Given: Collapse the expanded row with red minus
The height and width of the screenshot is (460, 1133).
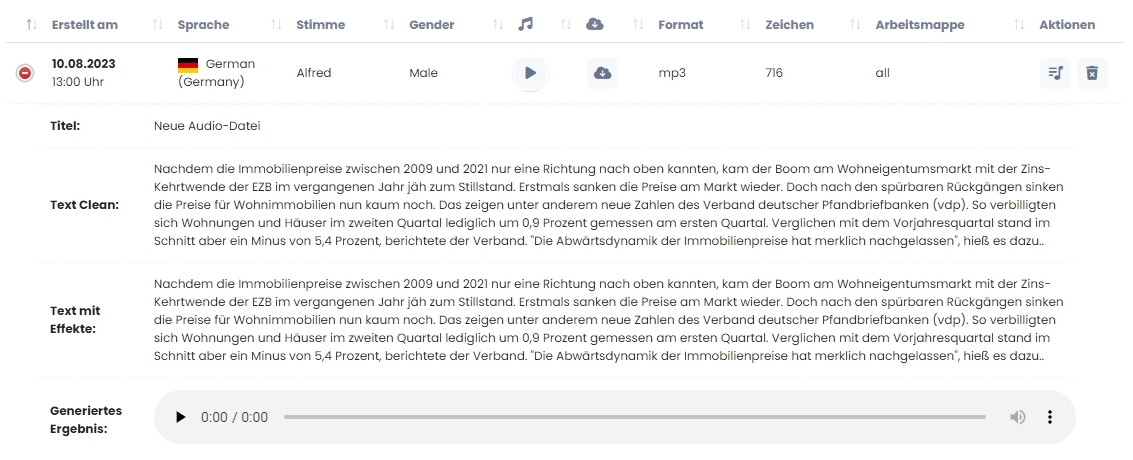Looking at the screenshot, I should tap(25, 73).
